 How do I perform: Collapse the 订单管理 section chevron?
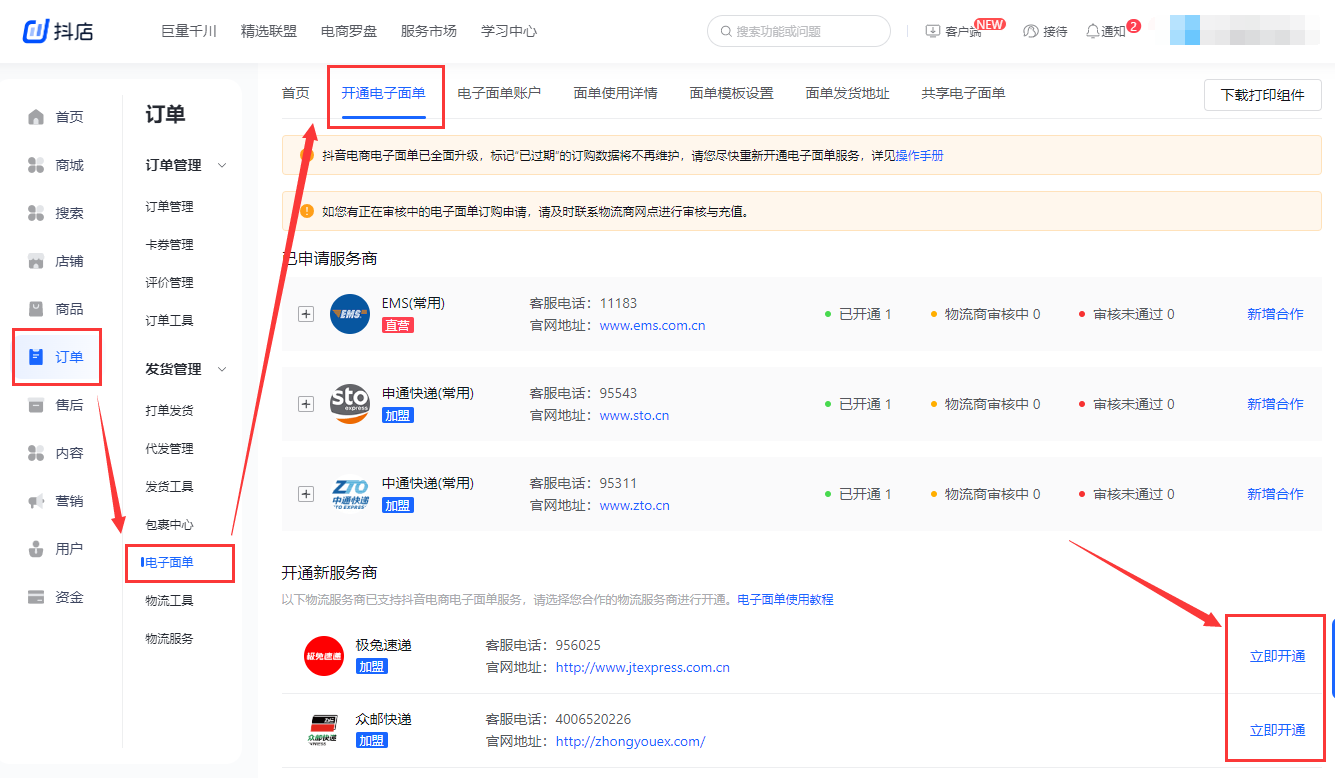coord(222,165)
